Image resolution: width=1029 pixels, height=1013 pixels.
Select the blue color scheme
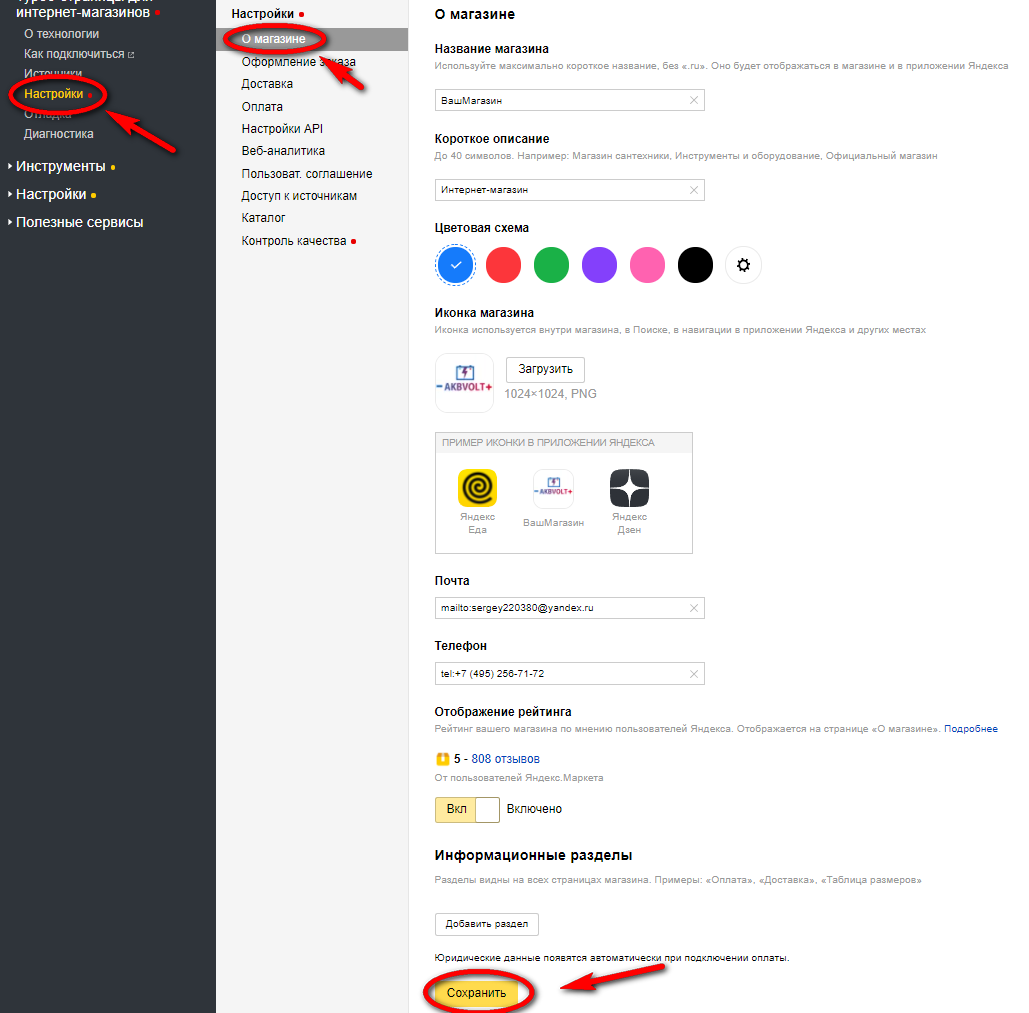(455, 265)
